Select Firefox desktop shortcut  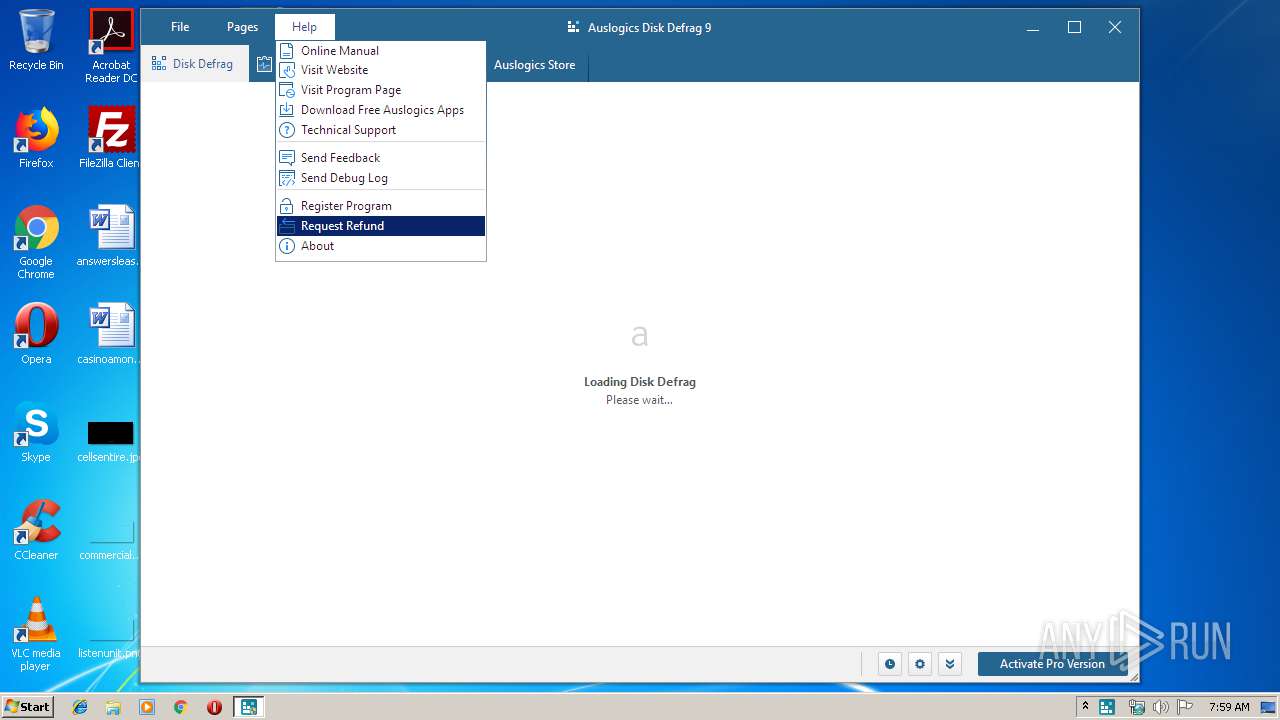36,138
